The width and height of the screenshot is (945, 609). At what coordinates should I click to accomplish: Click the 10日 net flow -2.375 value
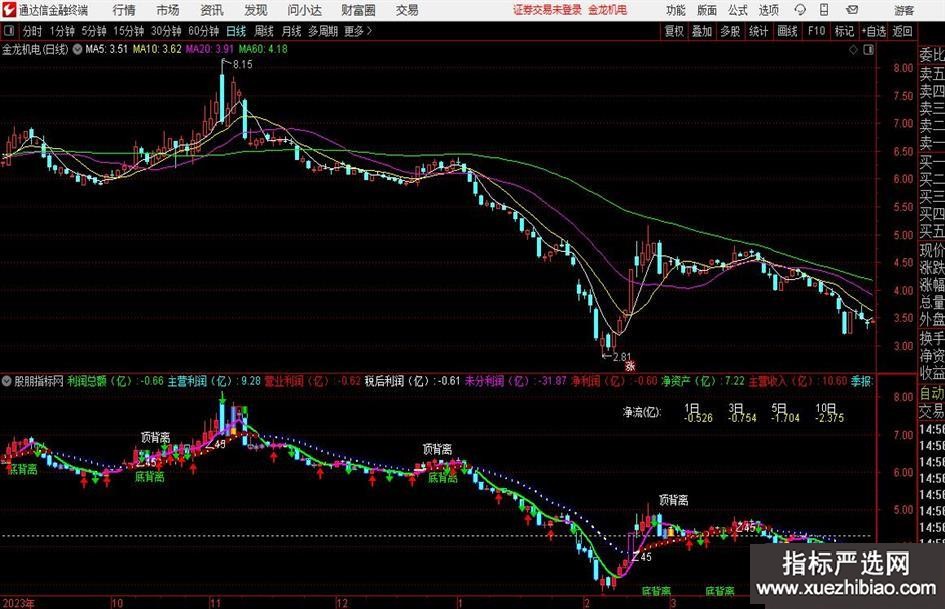tap(829, 418)
